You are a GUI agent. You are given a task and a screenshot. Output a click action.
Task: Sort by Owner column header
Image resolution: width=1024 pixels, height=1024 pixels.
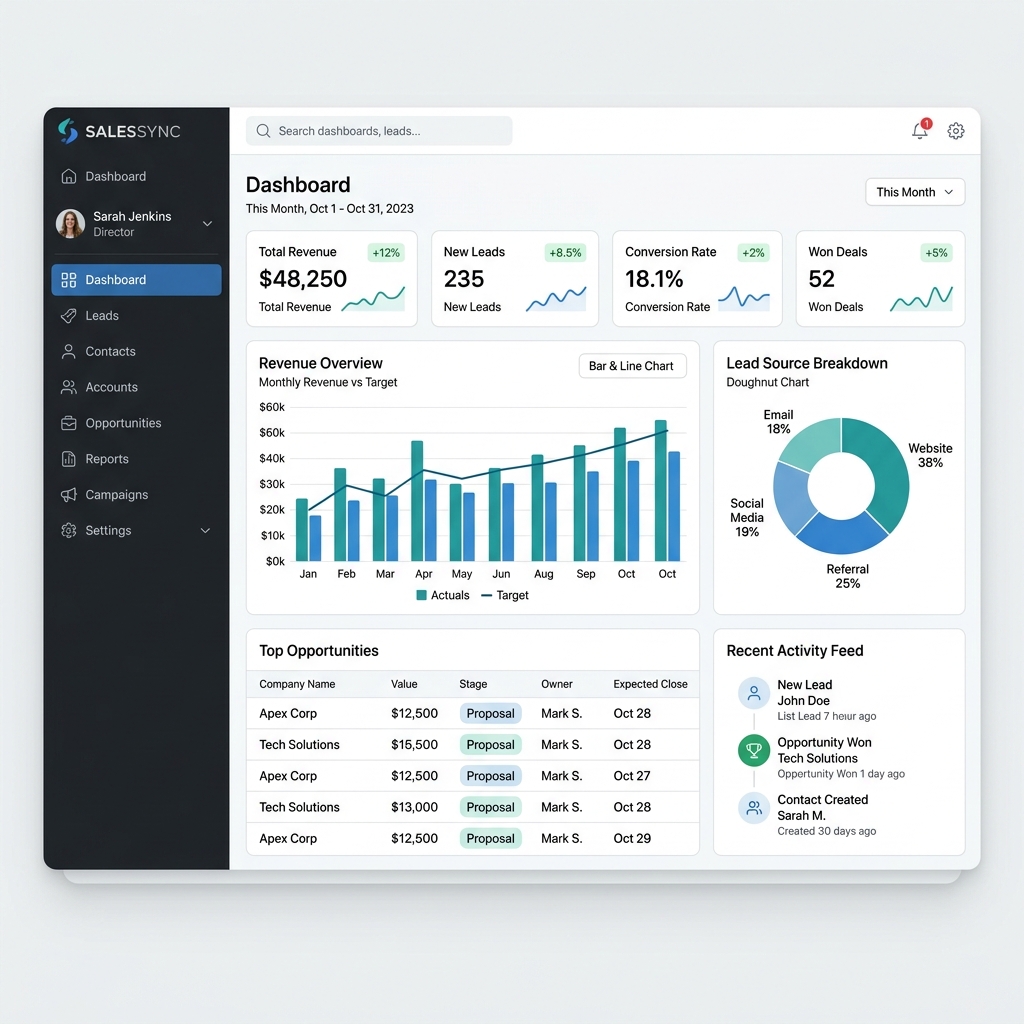556,684
